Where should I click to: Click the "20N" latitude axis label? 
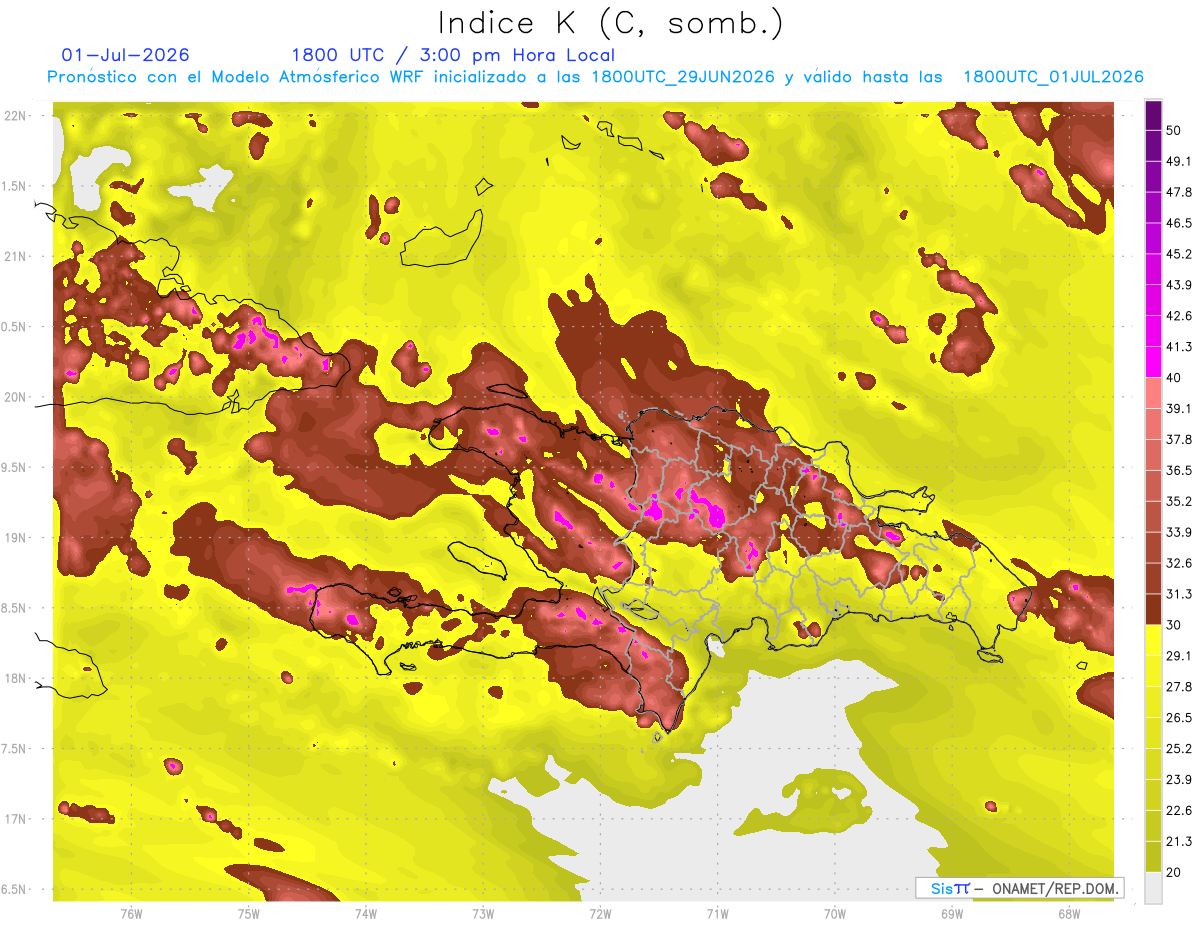(x=17, y=397)
